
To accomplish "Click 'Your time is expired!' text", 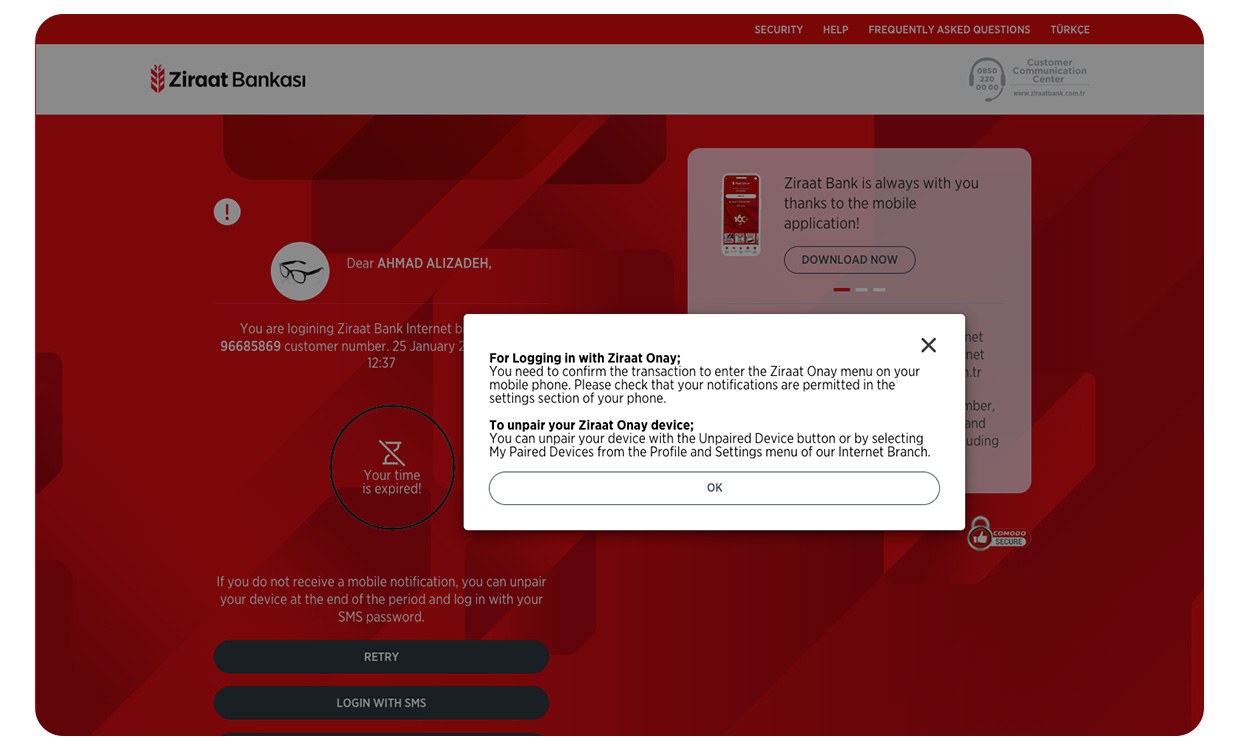I will [x=392, y=482].
